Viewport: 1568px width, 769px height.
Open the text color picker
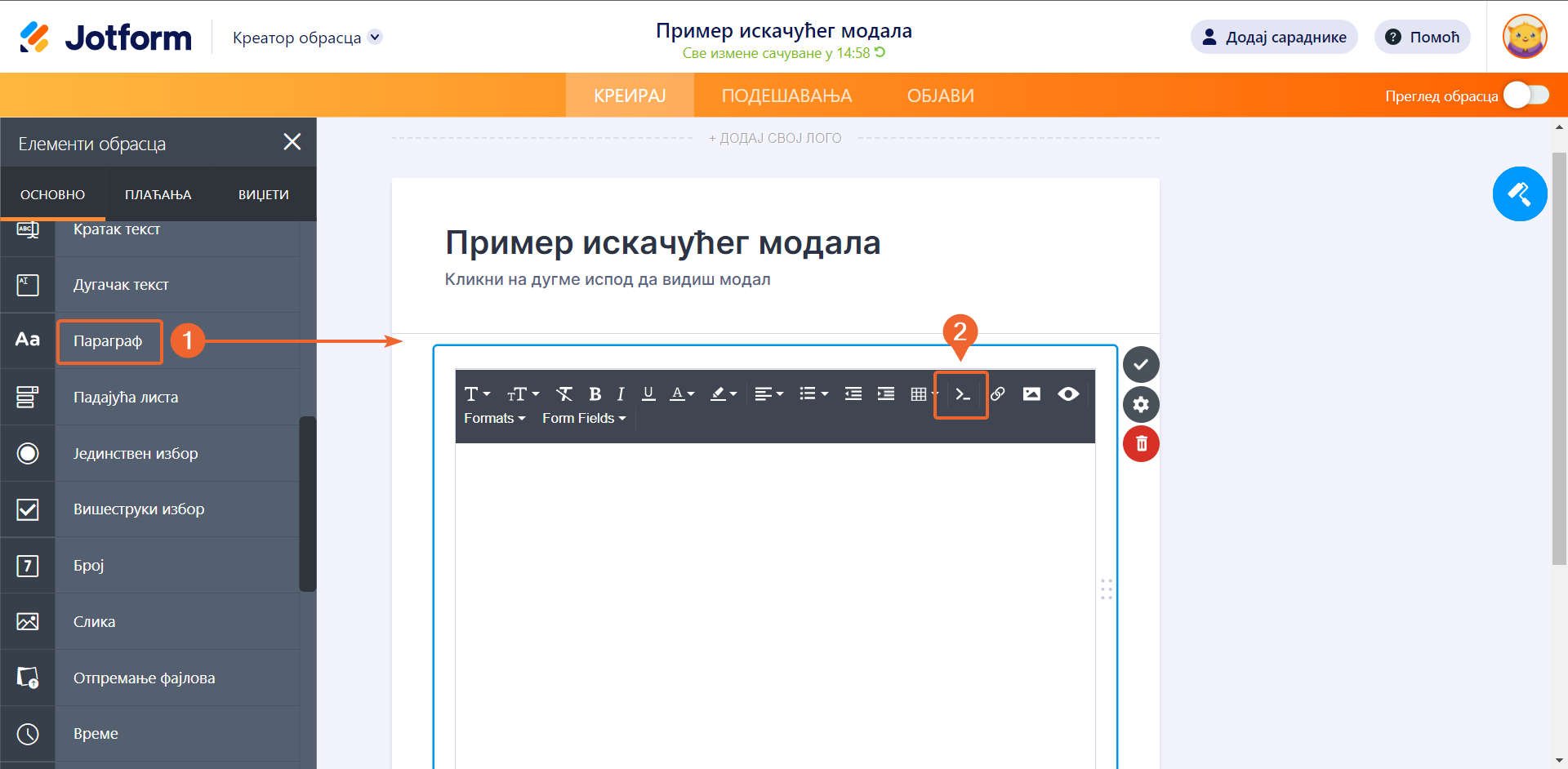coord(682,394)
